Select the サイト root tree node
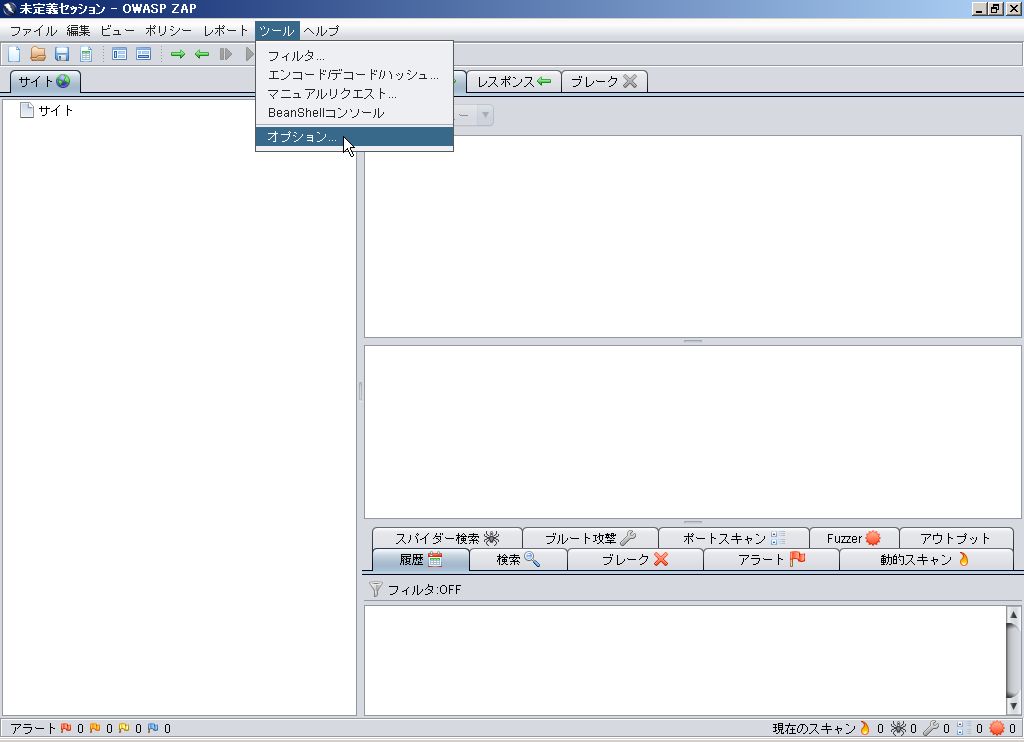Viewport: 1024px width, 742px height. click(x=46, y=110)
